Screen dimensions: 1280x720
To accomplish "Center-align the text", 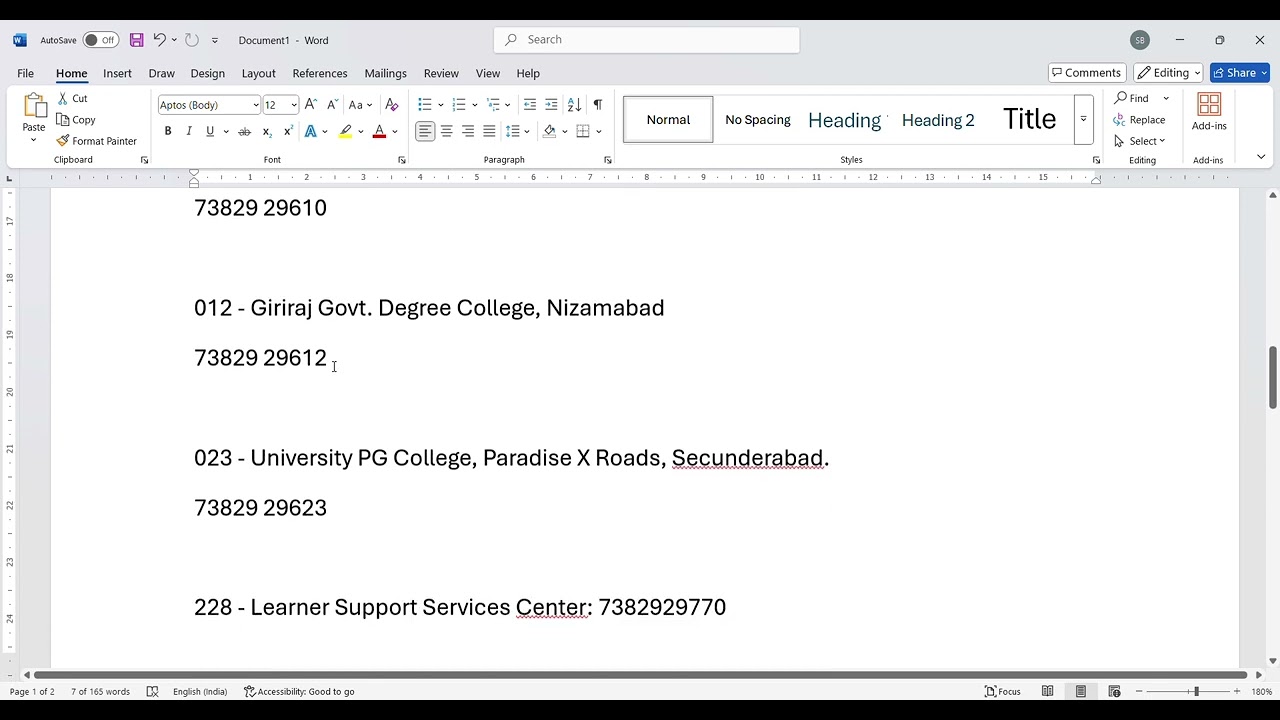I will click(x=447, y=132).
